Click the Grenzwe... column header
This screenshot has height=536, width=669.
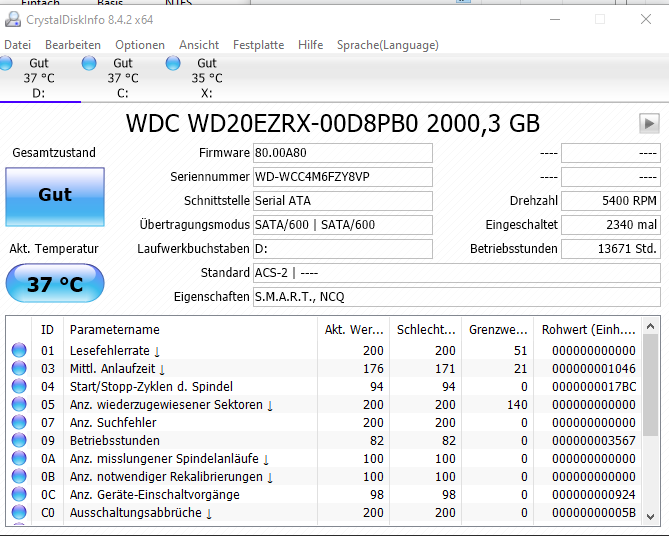point(498,329)
